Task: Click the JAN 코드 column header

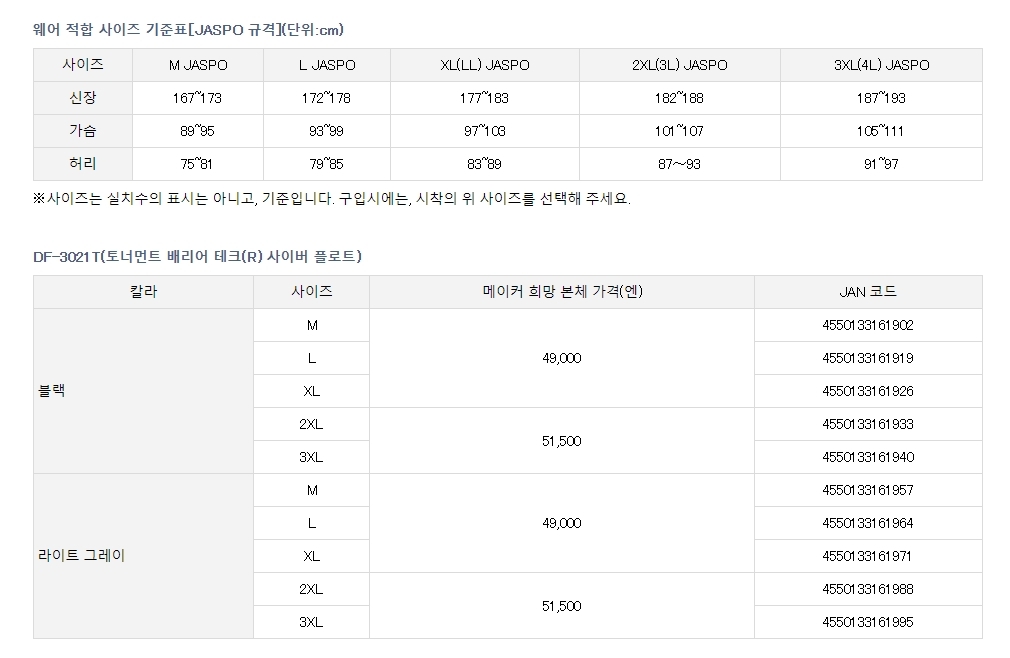Action: pyautogui.click(x=867, y=292)
